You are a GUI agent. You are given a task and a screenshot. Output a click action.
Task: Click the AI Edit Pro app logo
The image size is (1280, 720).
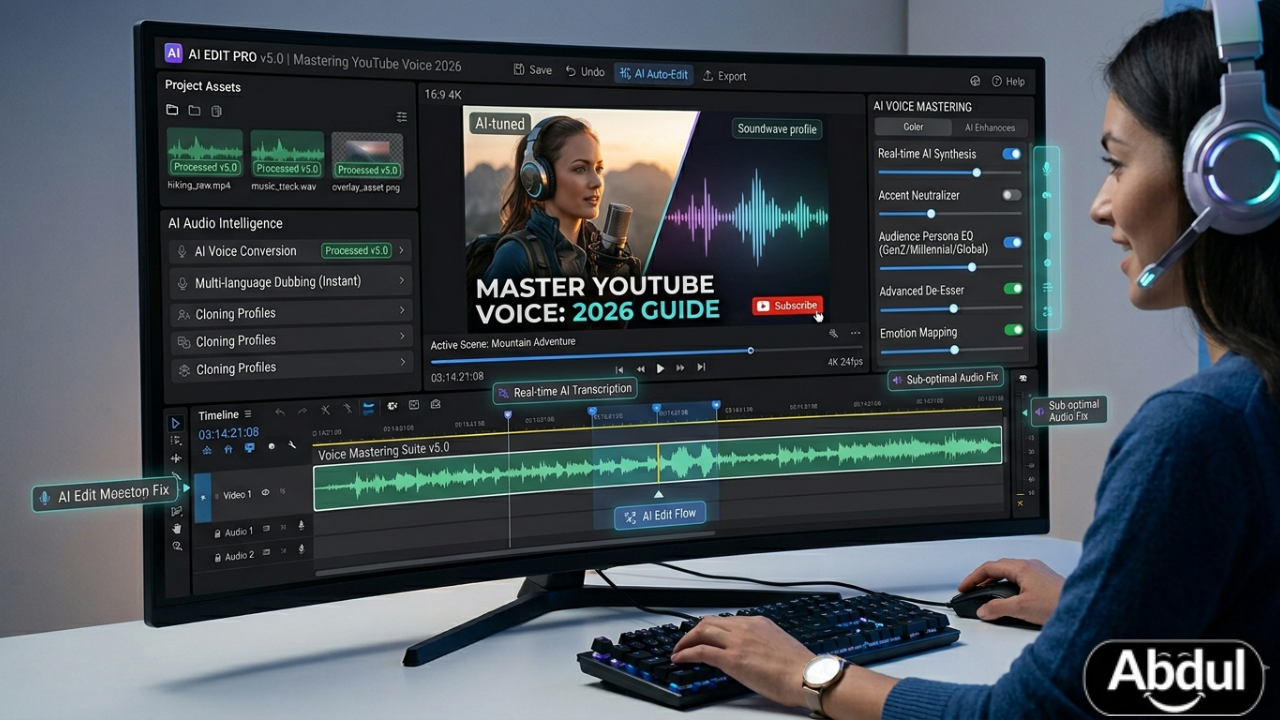click(173, 54)
